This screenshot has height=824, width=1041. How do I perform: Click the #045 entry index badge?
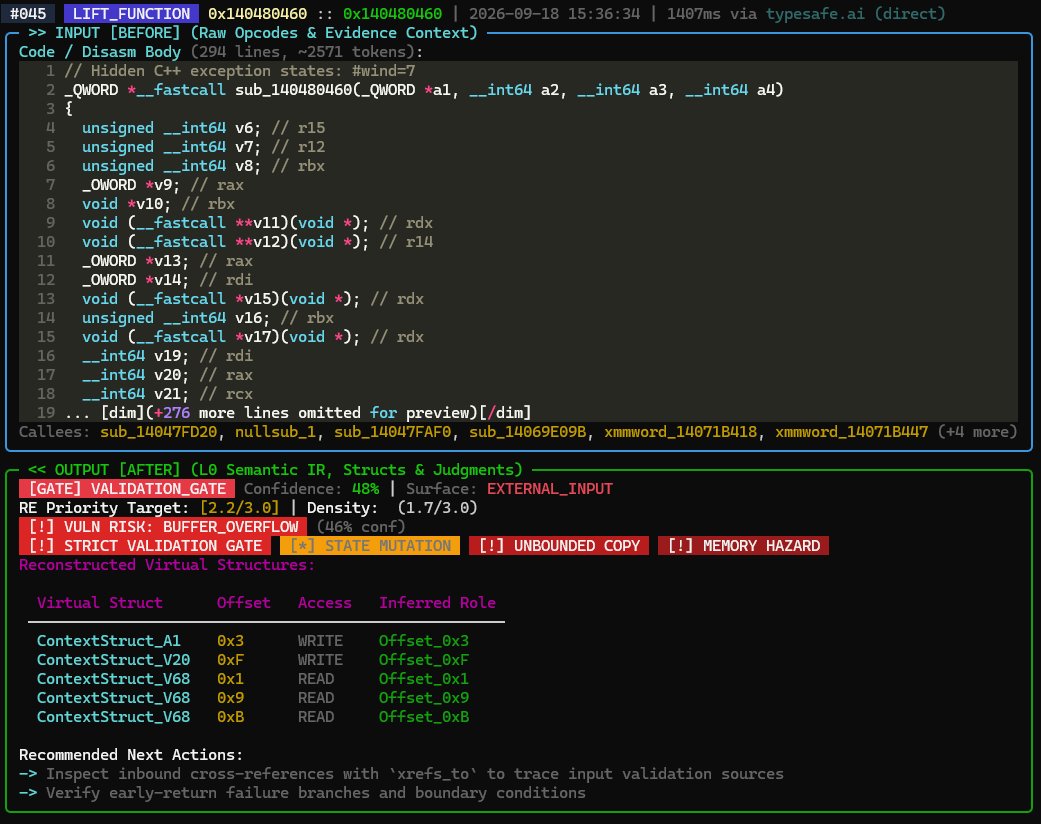(x=28, y=13)
